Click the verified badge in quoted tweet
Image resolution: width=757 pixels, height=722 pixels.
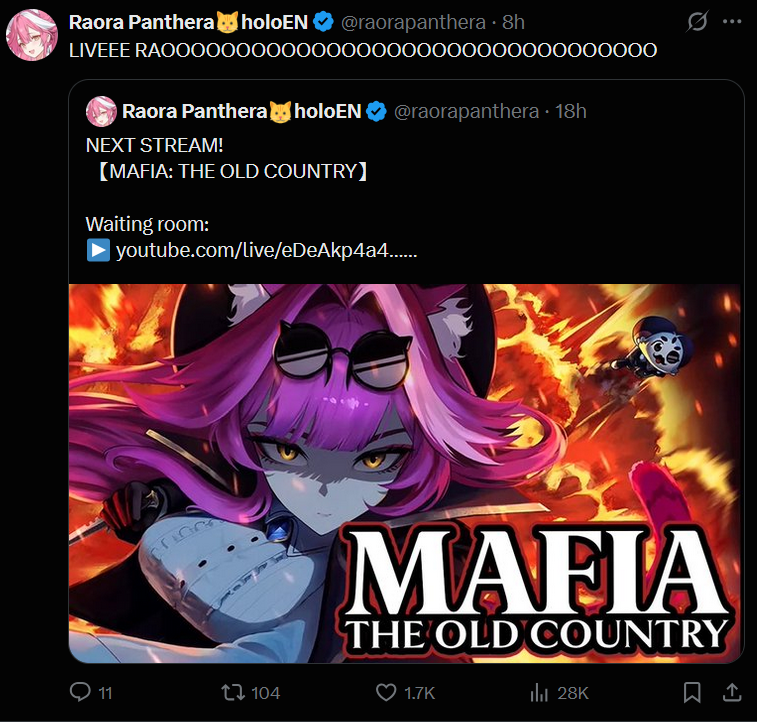tap(375, 111)
